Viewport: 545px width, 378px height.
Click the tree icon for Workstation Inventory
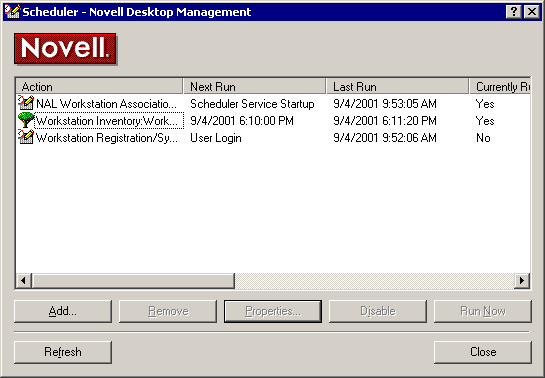26,120
